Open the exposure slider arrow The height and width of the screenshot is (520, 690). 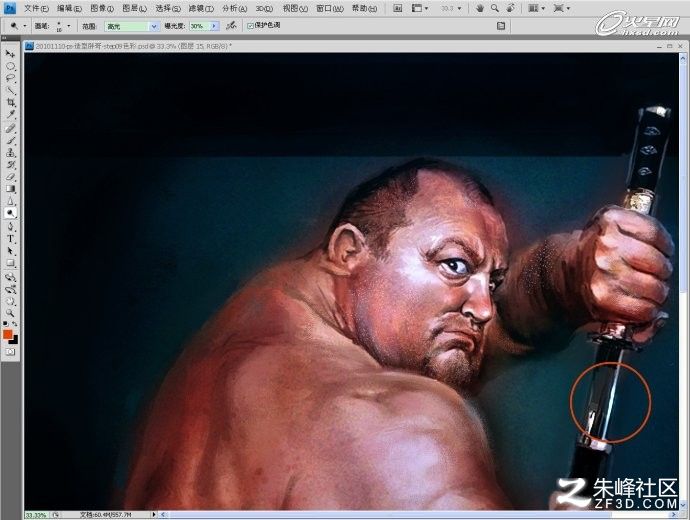[215, 26]
